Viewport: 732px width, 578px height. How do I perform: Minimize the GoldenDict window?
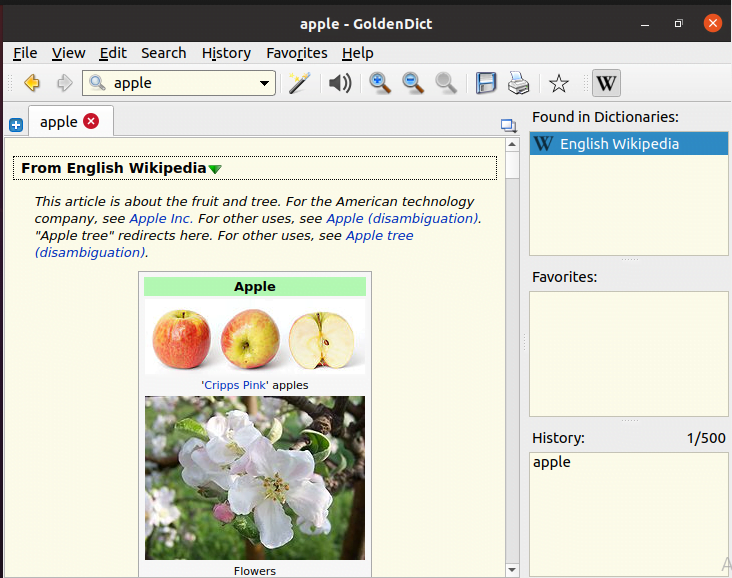click(x=645, y=24)
